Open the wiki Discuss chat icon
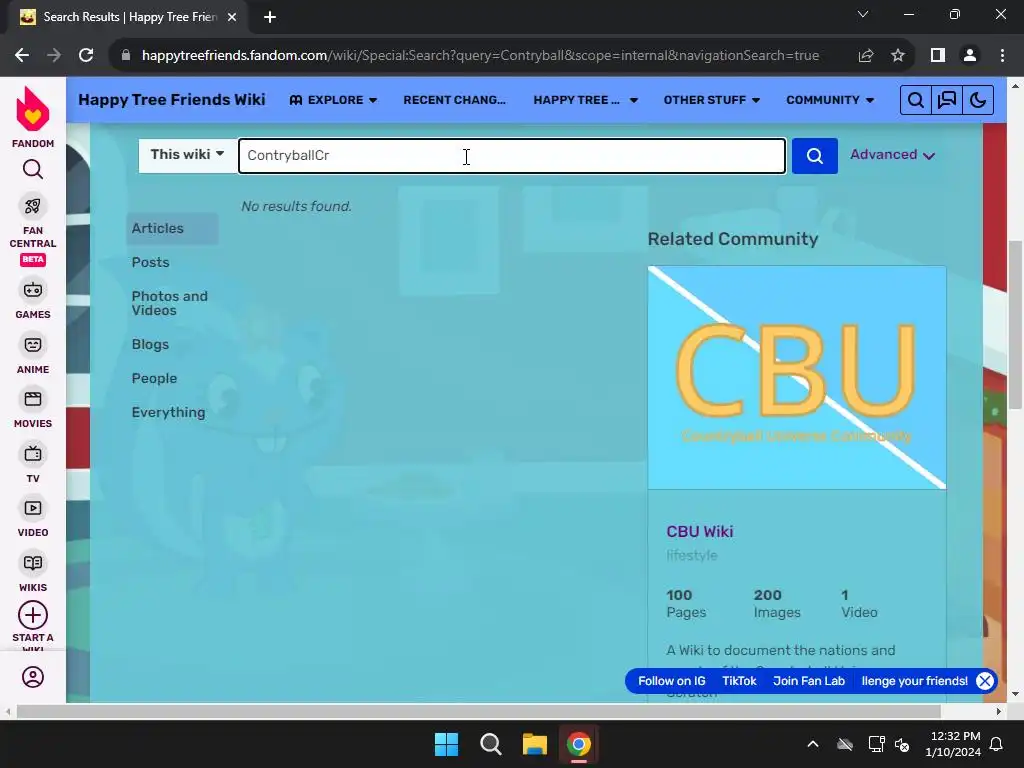Image resolution: width=1024 pixels, height=768 pixels. pos(947,100)
